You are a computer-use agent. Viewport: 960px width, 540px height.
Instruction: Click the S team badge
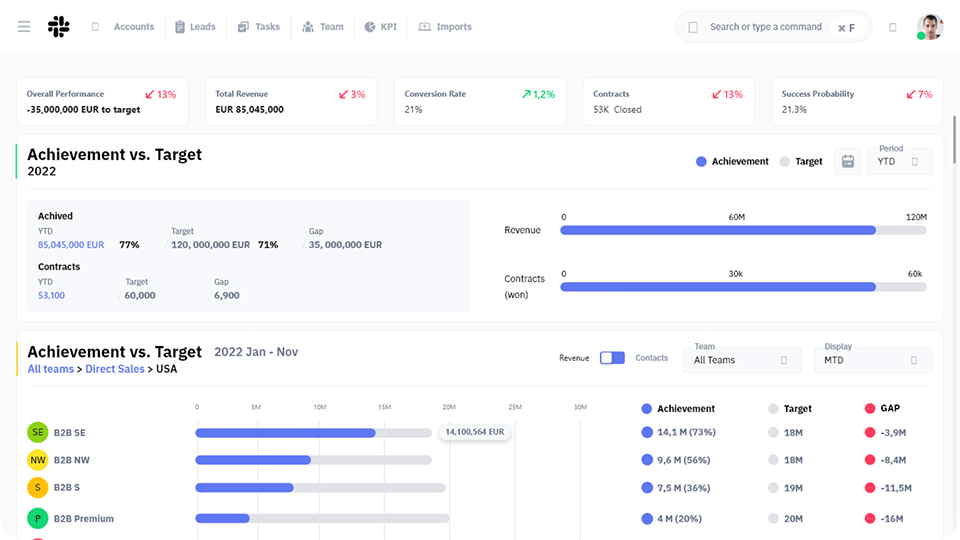point(37,487)
